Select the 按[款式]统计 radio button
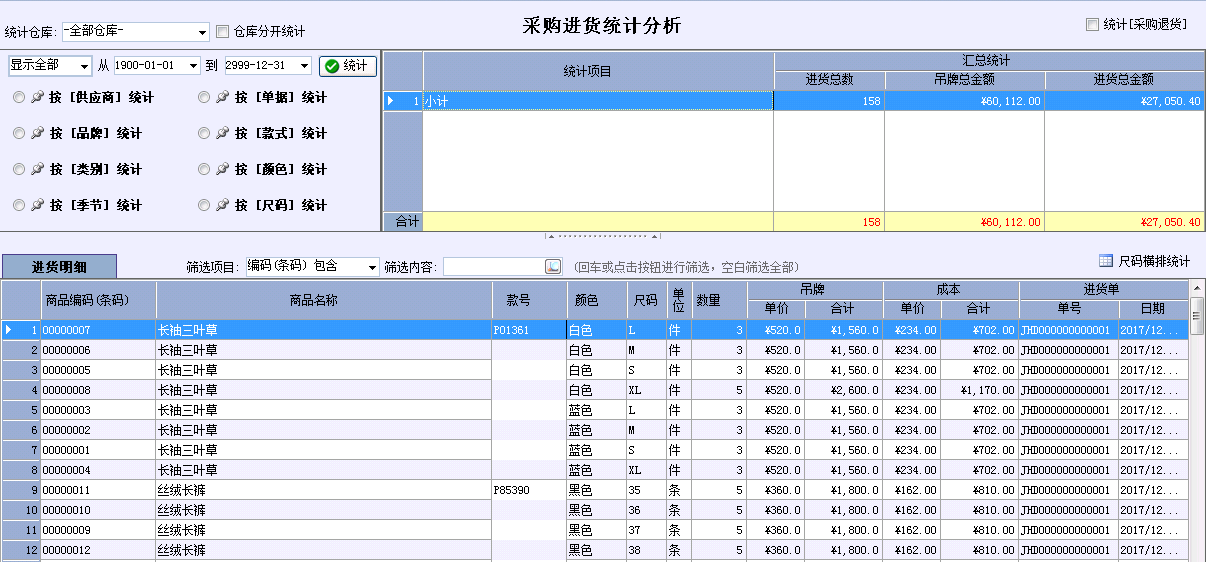 (x=204, y=133)
